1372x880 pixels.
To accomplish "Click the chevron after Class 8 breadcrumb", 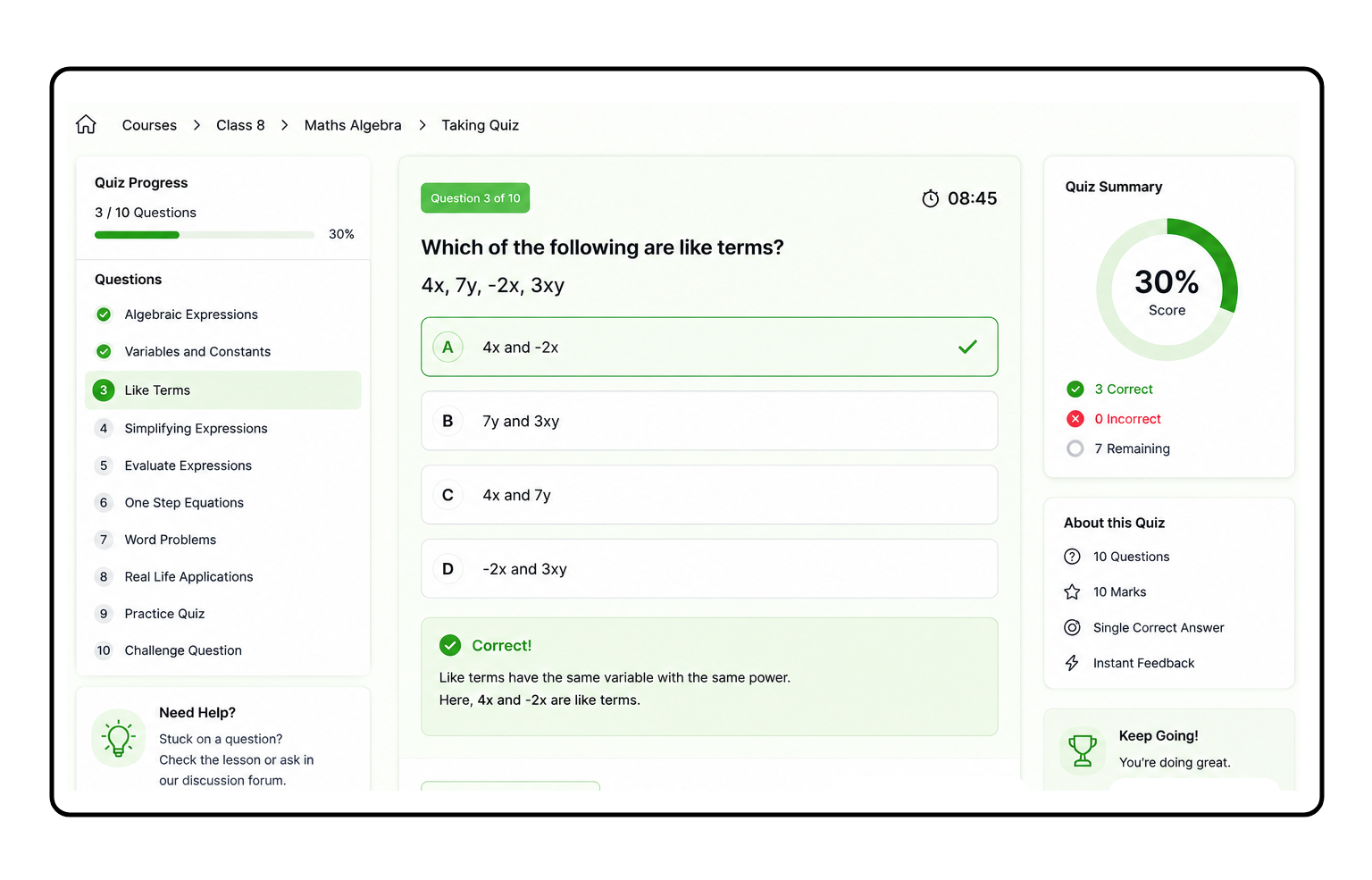I will tap(284, 125).
